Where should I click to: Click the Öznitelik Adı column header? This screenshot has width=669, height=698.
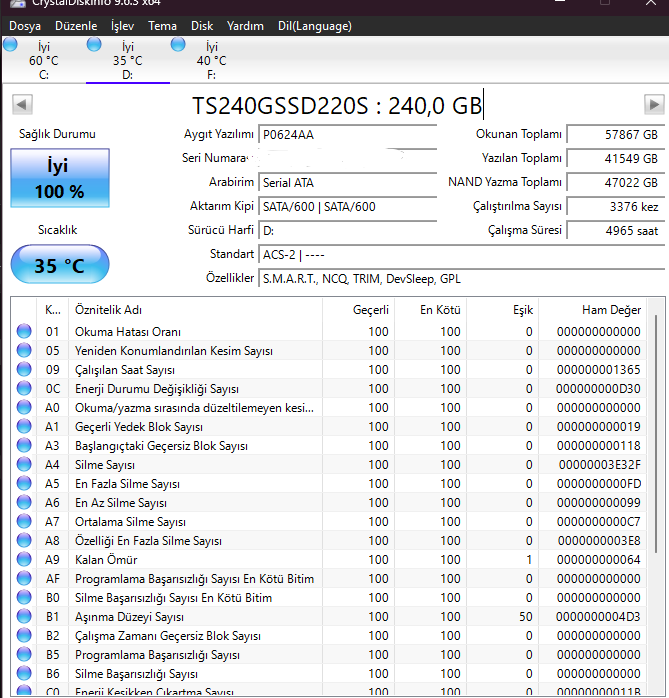pyautogui.click(x=195, y=310)
